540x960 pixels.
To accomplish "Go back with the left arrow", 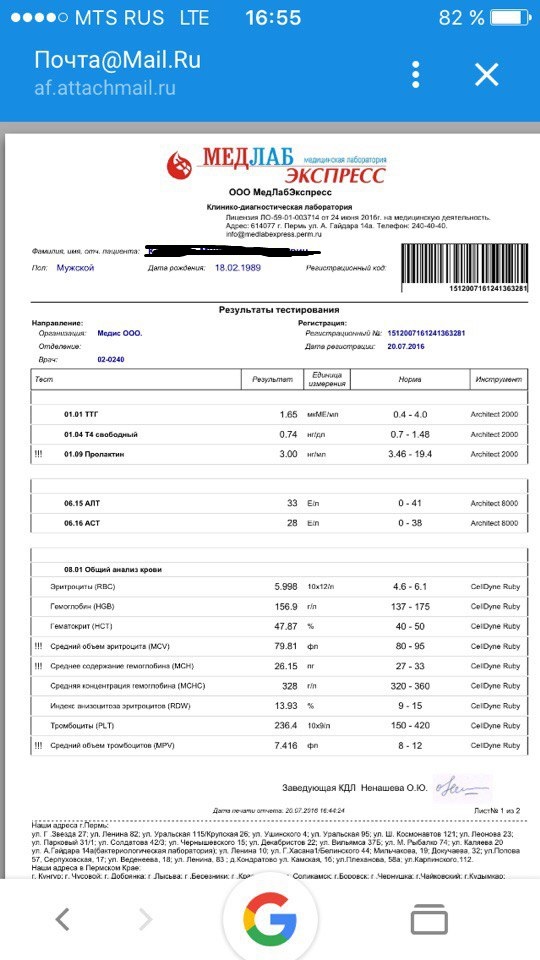I will pos(63,919).
